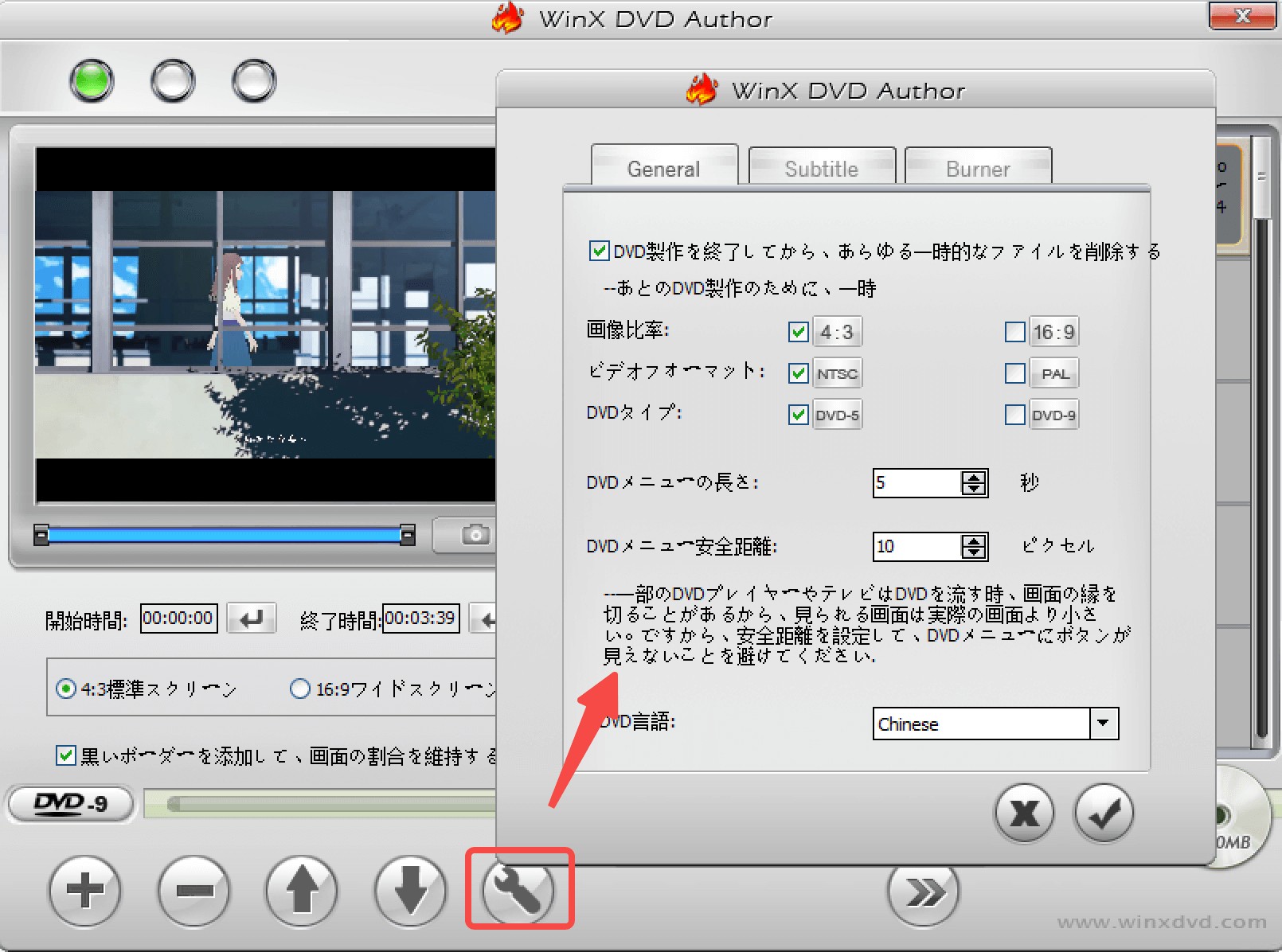Click the DVD-5 label button
Viewport: 1282px width, 952px height.
pyautogui.click(x=837, y=415)
